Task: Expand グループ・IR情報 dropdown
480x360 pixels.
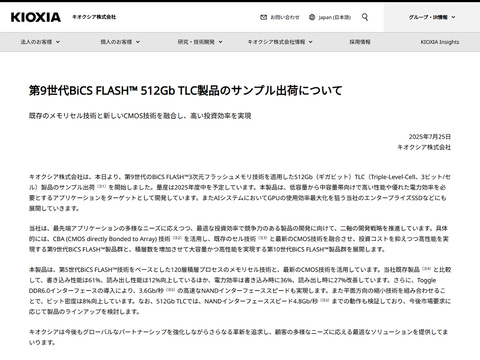Action: [432, 17]
